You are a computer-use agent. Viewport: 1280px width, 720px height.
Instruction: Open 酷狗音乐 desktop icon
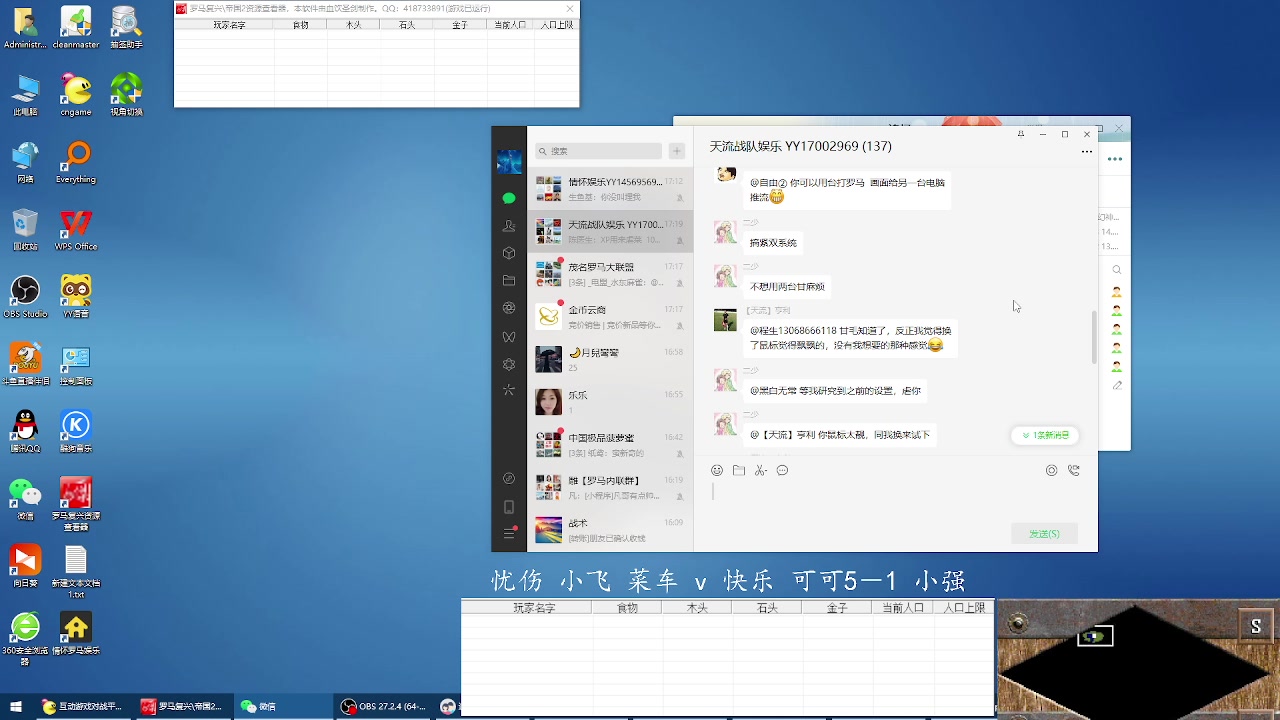76,431
